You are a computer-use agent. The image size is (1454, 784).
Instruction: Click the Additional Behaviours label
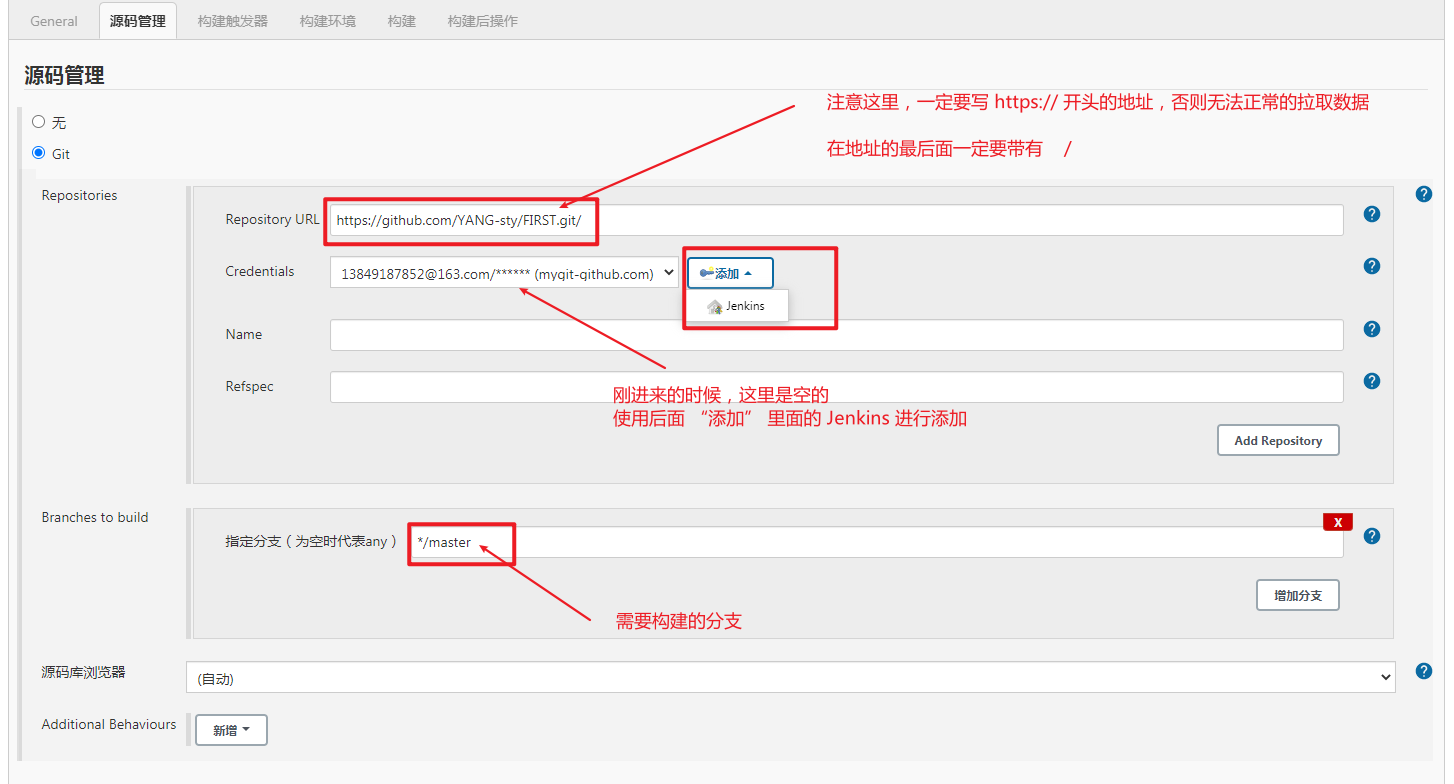click(109, 724)
